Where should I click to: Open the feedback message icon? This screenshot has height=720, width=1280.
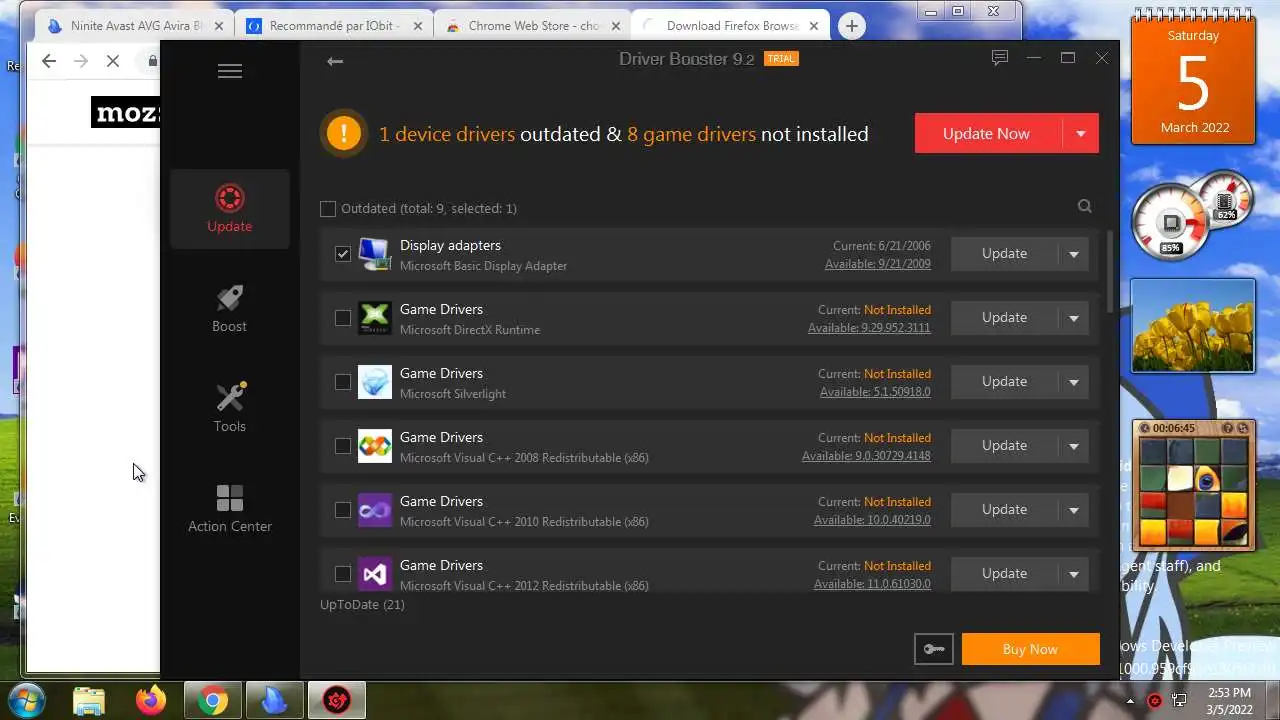[x=999, y=58]
